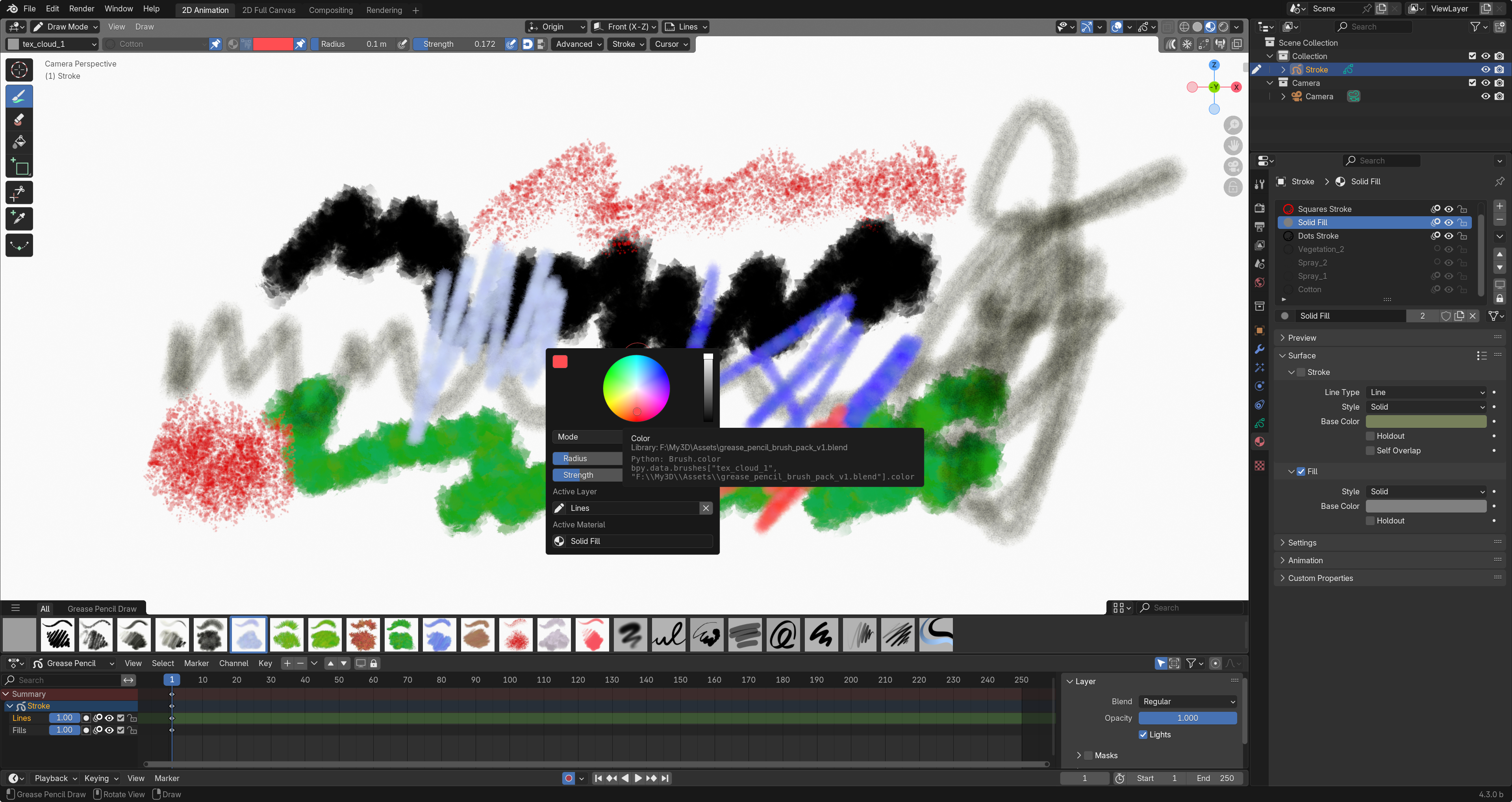Open the File menu
The height and width of the screenshot is (802, 1512).
(30, 9)
